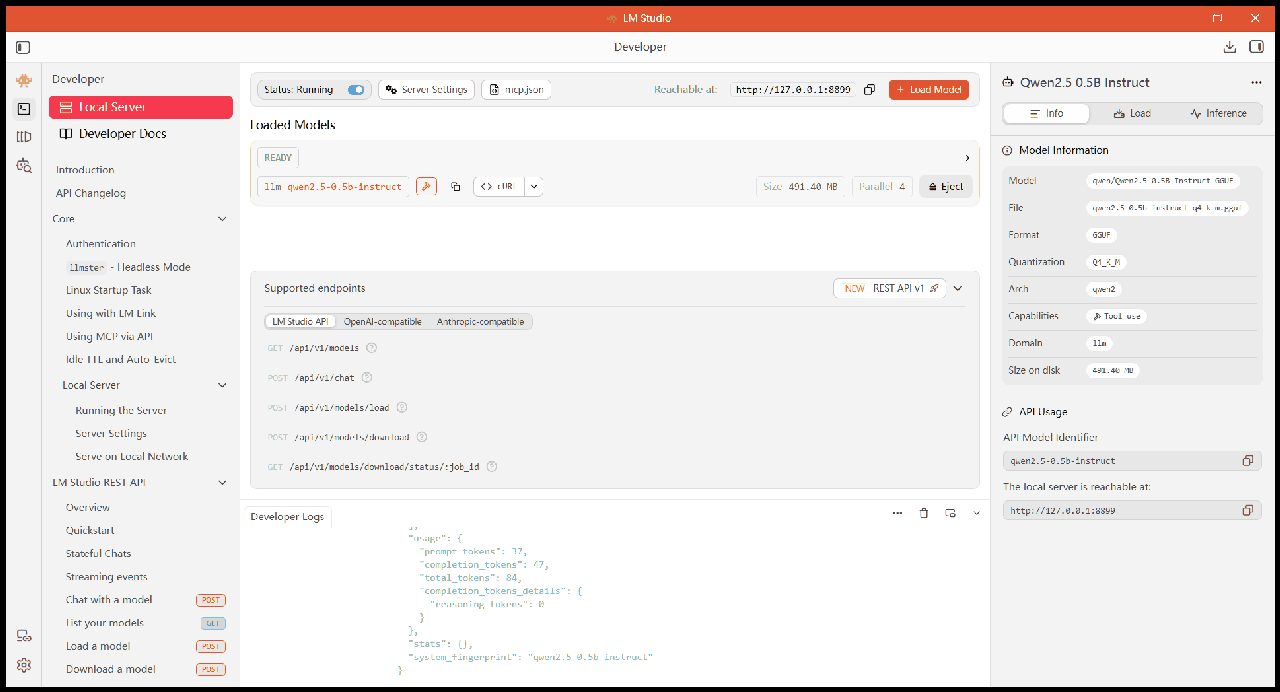Click the LM Link devices icon above settings
This screenshot has width=1280, height=692.
[24, 636]
